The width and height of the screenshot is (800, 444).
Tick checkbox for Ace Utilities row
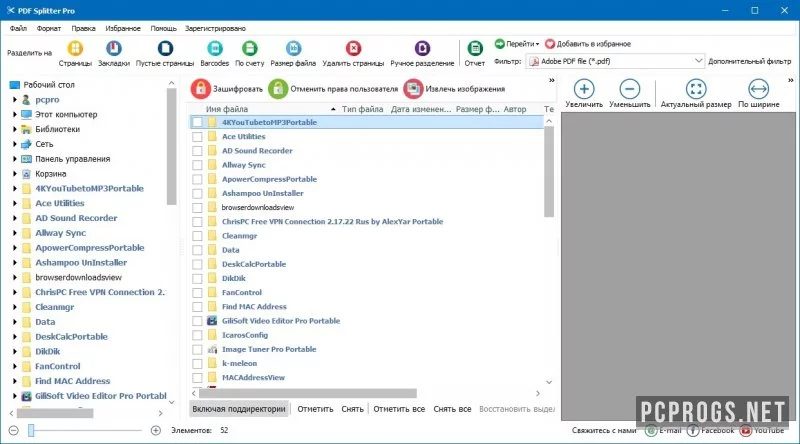pos(197,137)
